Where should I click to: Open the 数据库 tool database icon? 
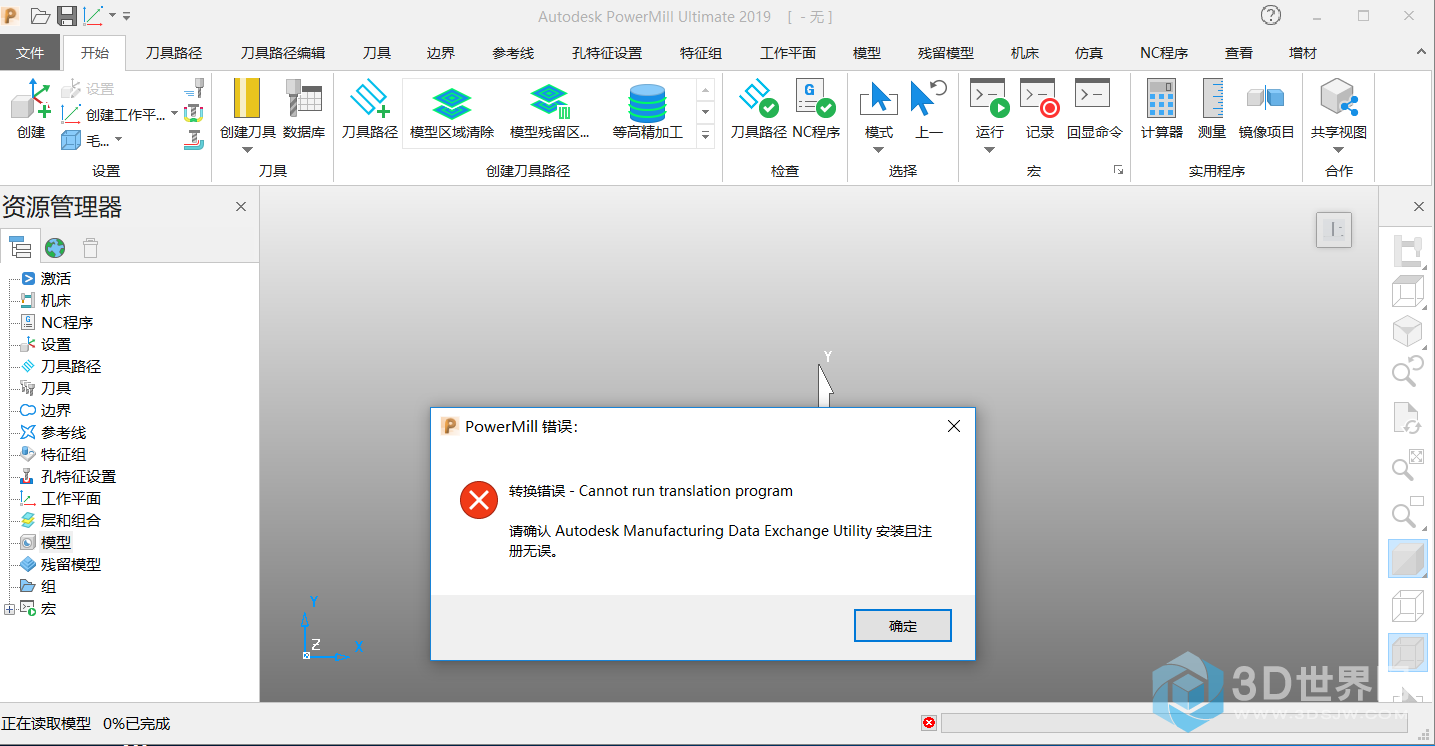303,99
